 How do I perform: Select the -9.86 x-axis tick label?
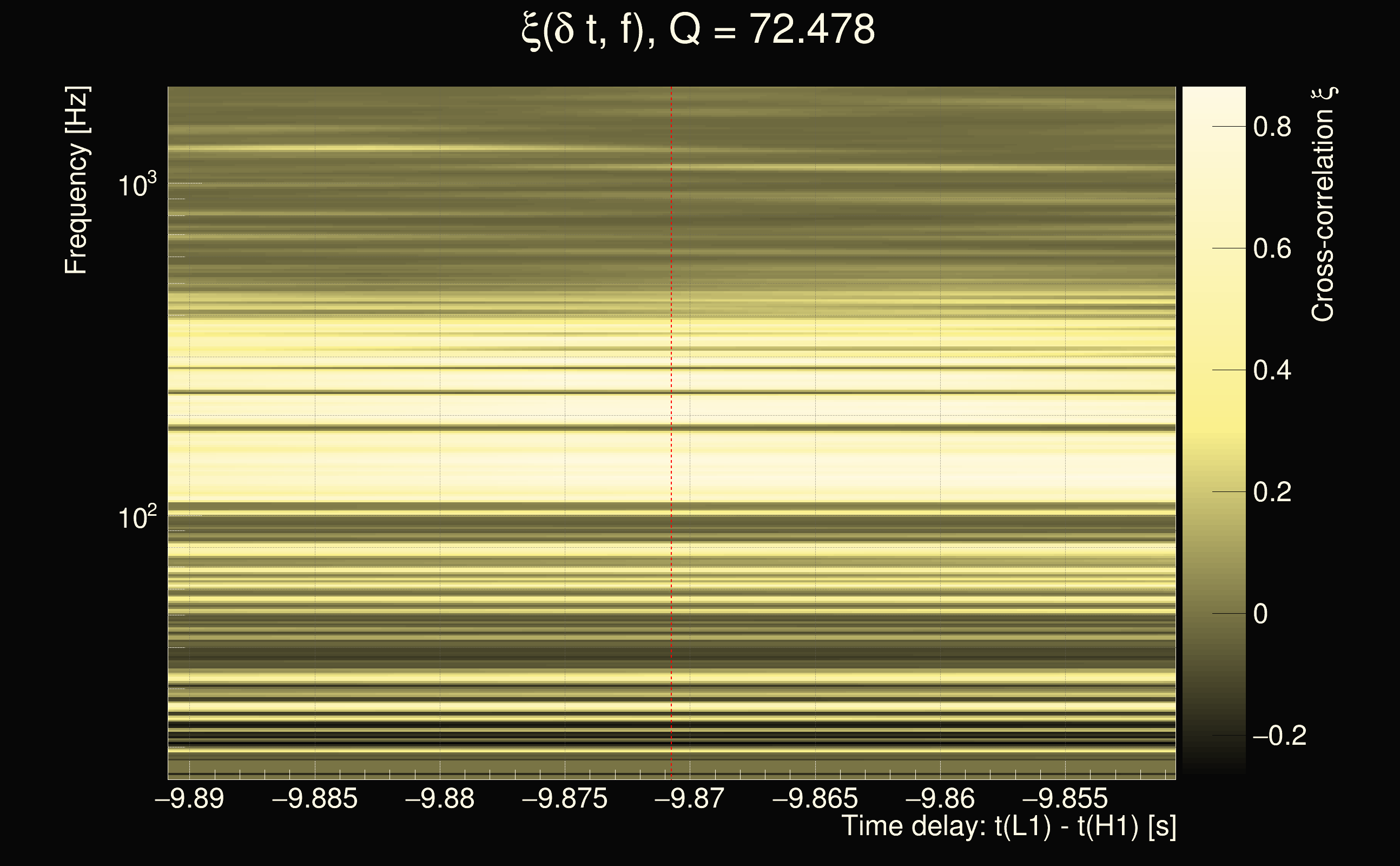[940, 798]
